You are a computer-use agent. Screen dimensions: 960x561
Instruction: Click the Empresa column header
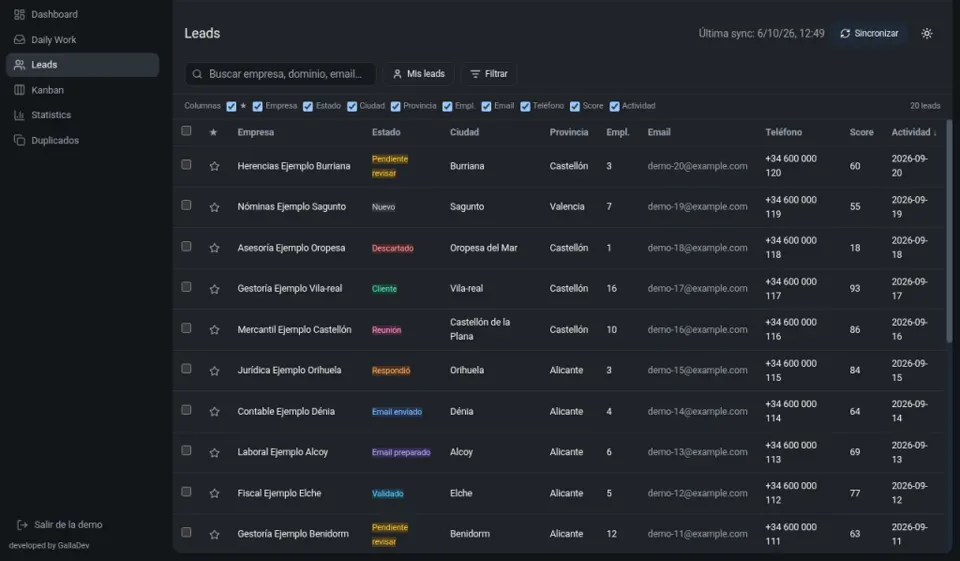pos(256,132)
